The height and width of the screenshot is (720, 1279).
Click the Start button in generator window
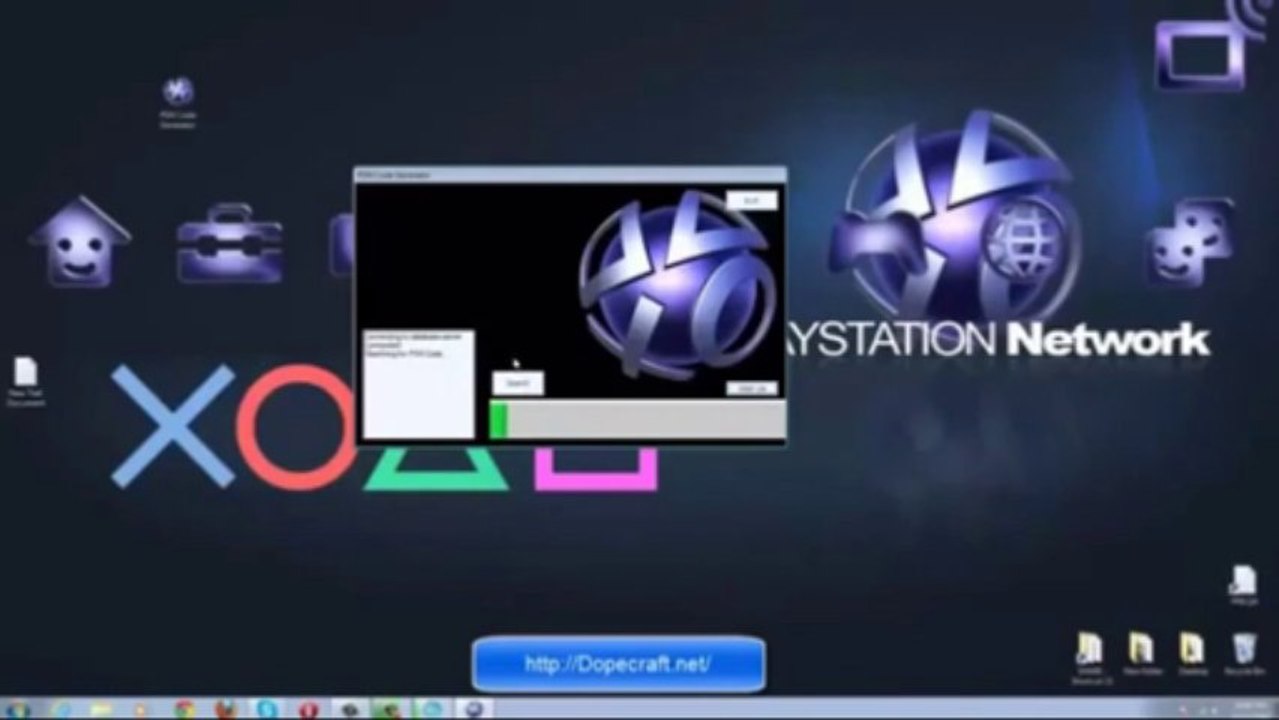click(x=518, y=383)
